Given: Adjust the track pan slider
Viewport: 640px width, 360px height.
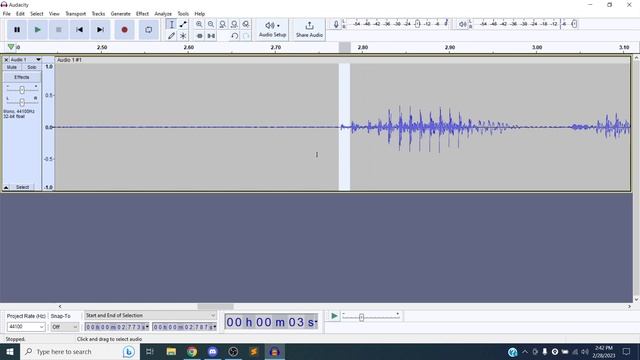Looking at the screenshot, I should tap(22, 102).
